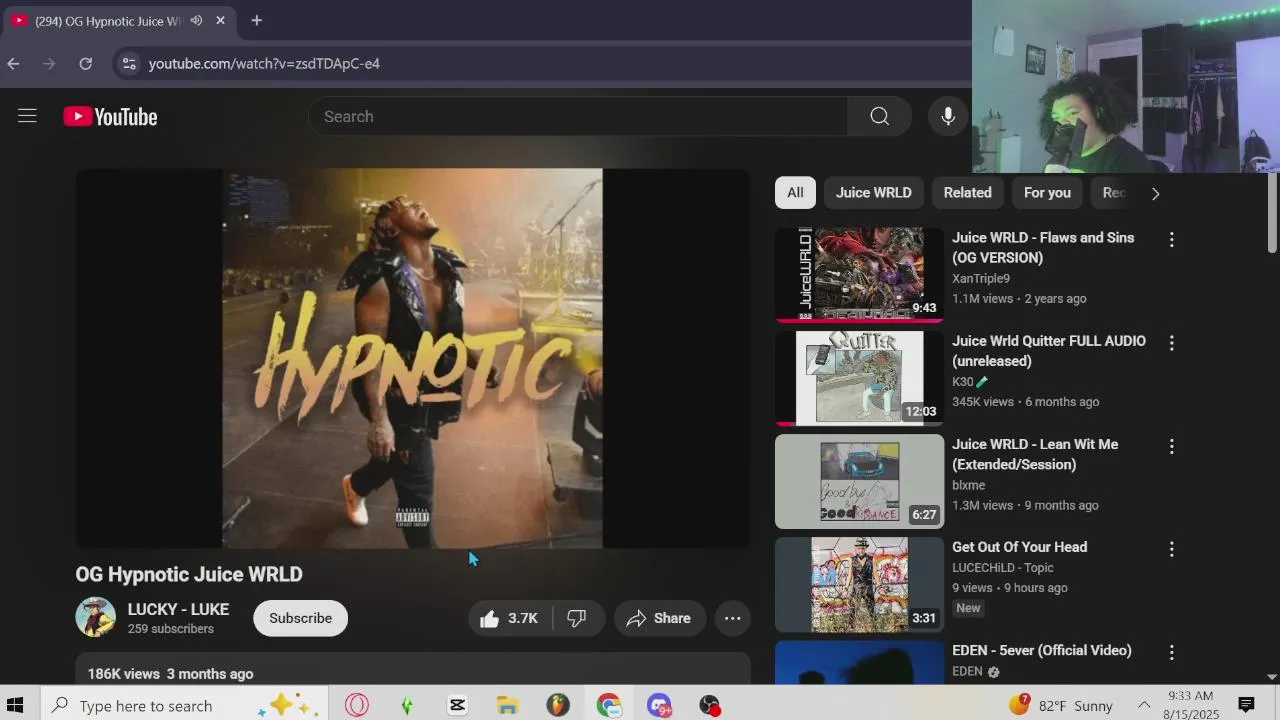
Task: Click the youtube.com URL address bar
Action: [264, 63]
